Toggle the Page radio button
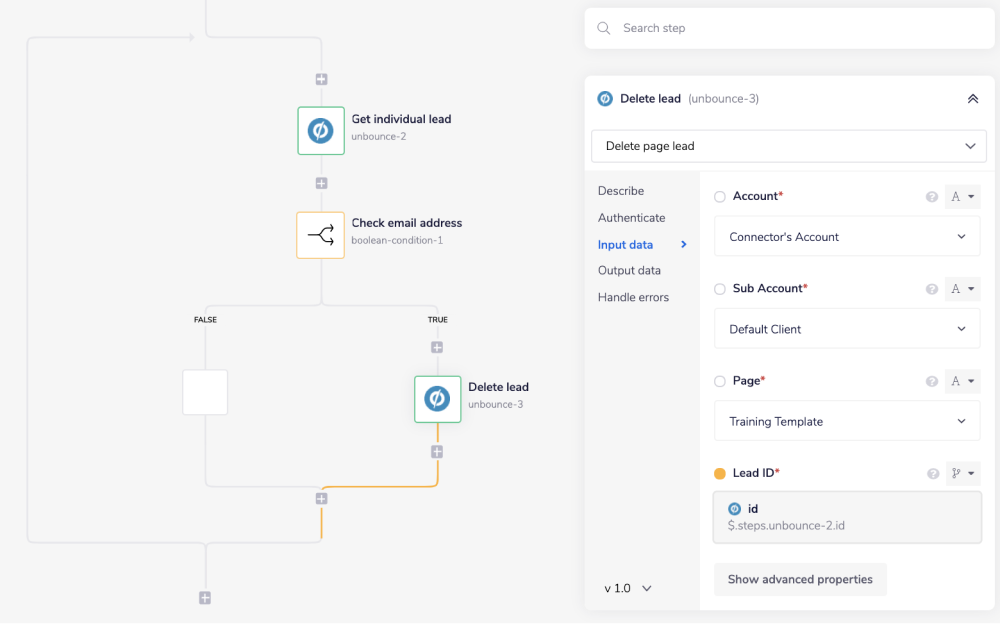1000x624 pixels. coord(720,381)
